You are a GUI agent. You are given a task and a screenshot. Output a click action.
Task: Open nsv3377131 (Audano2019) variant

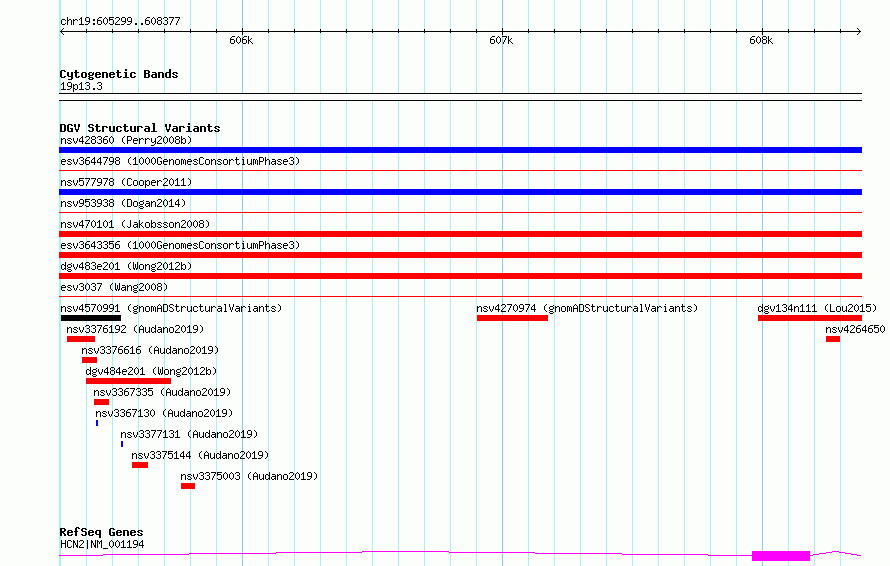[189, 434]
